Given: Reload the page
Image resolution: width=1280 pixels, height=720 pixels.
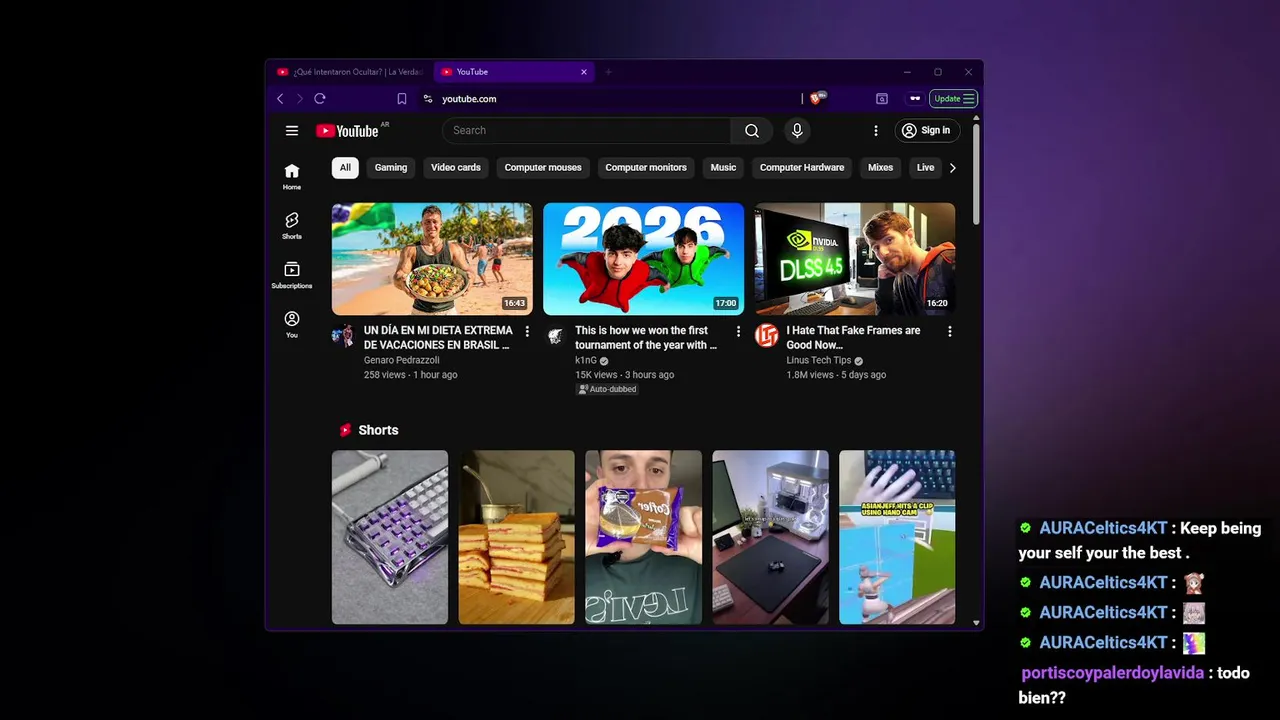Looking at the screenshot, I should coord(320,98).
